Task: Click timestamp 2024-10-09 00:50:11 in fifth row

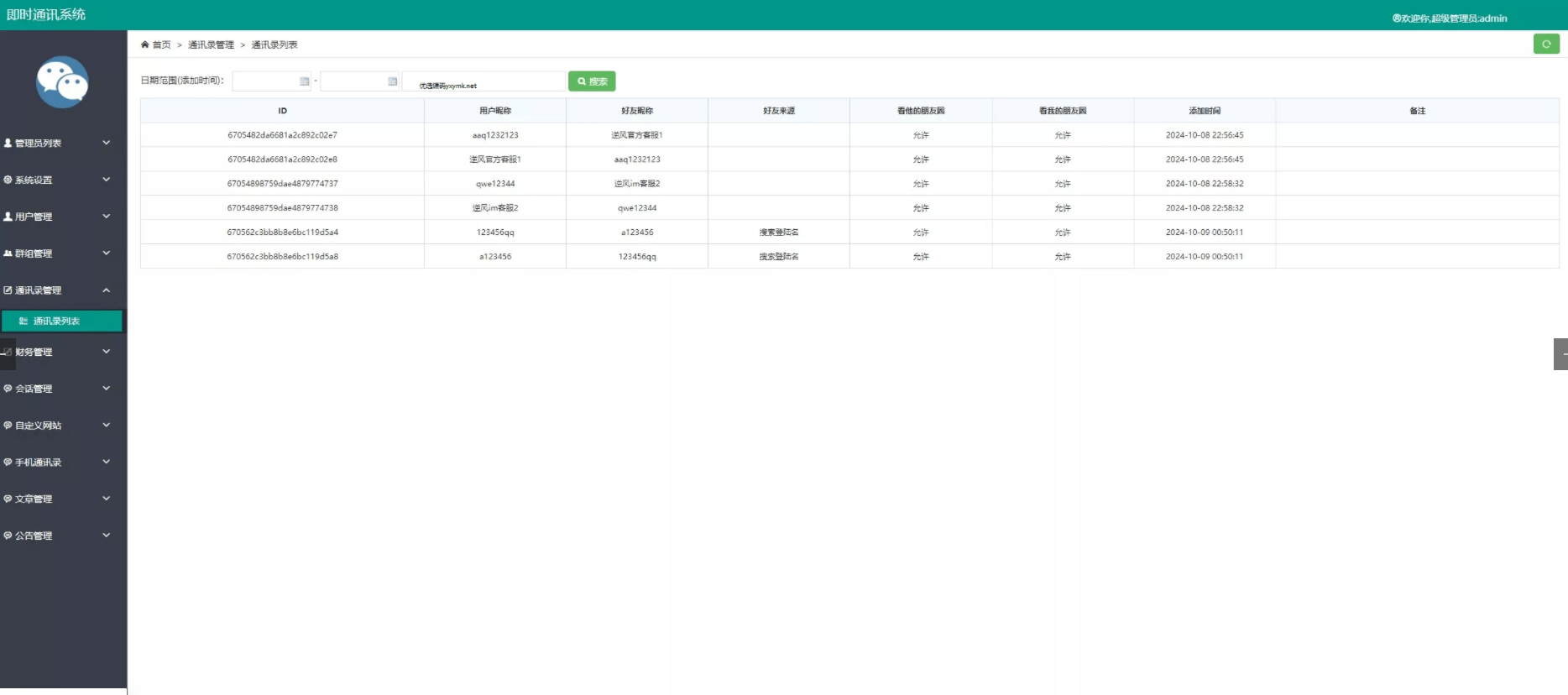Action: 1205,233
